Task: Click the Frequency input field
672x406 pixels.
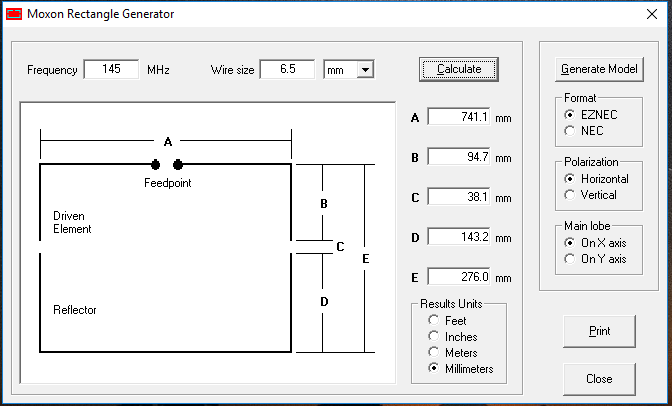Action: coord(112,69)
